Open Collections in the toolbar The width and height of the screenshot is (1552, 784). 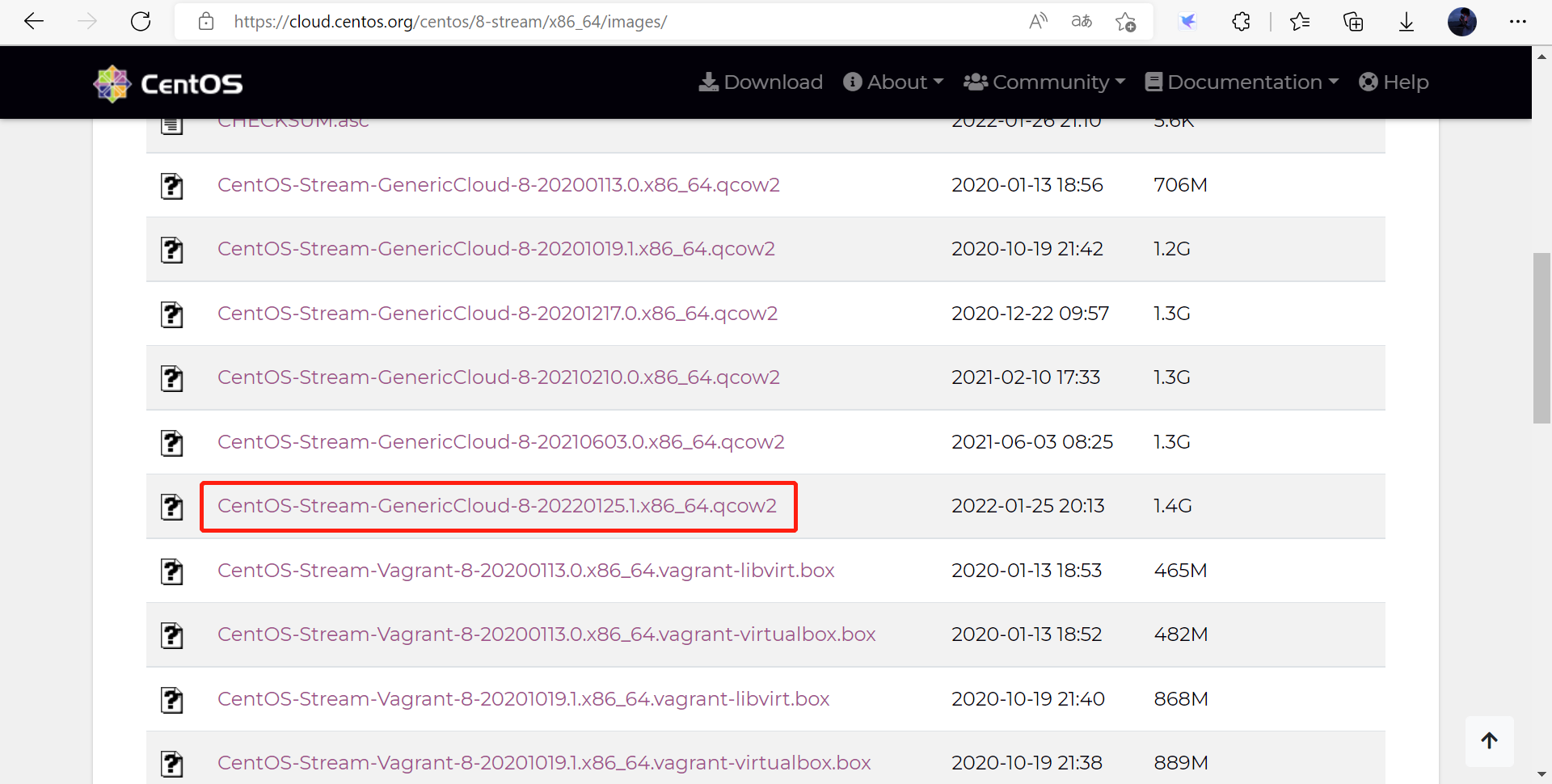1353,22
